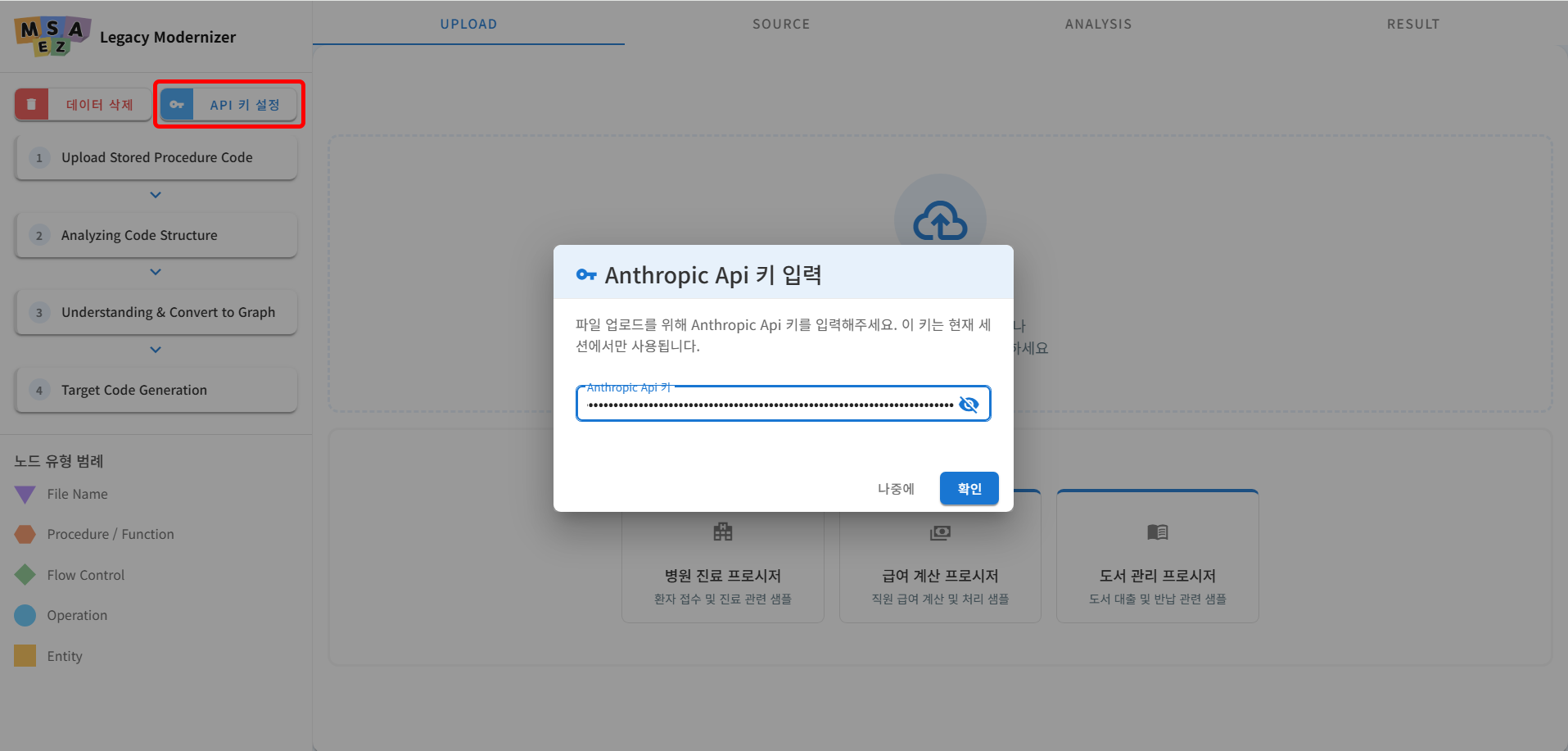This screenshot has width=1568, height=751.
Task: Click the 도서 대출 및 반납 관련 샘플 text
Action: [1158, 599]
